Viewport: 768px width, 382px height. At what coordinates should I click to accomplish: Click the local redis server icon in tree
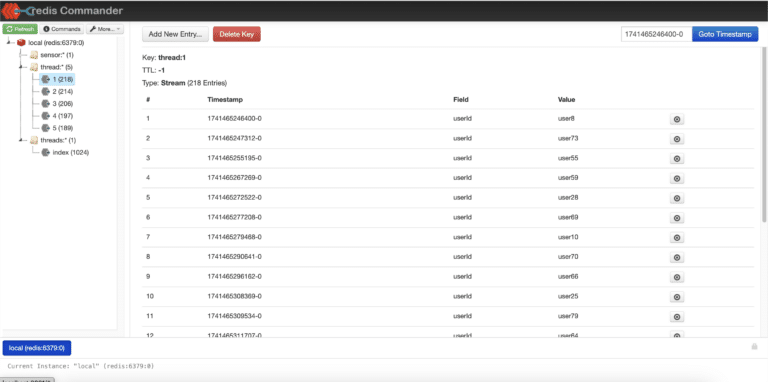(21, 43)
